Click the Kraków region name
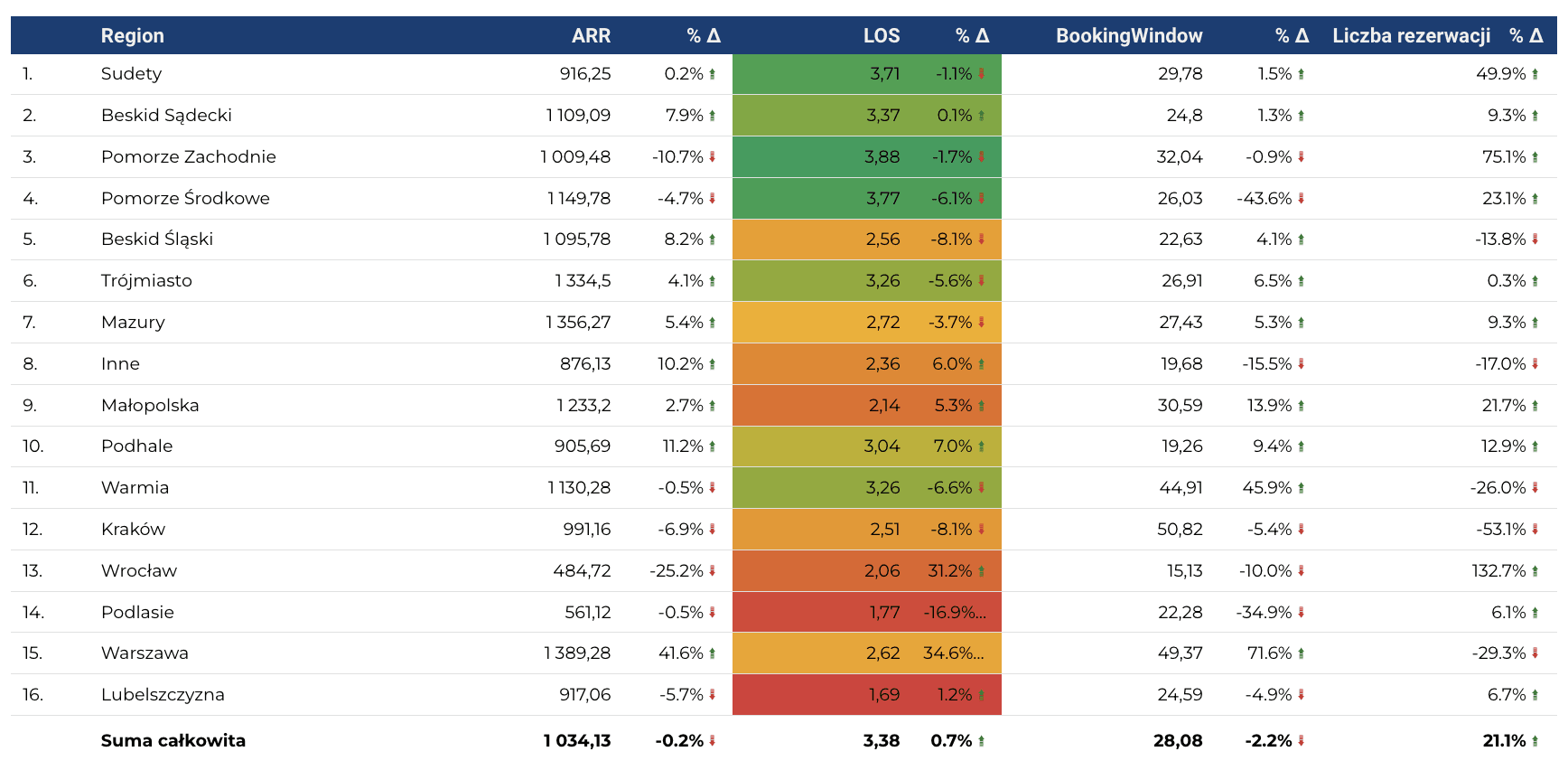Viewport: 1568px width, 761px height. (133, 530)
